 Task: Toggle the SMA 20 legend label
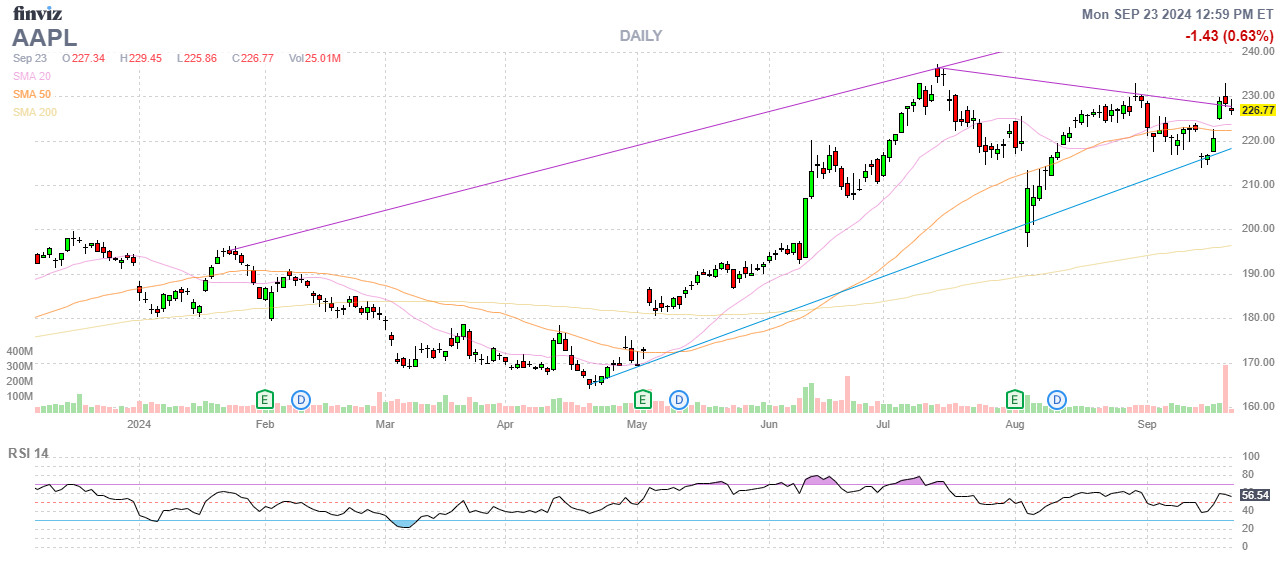click(x=32, y=76)
